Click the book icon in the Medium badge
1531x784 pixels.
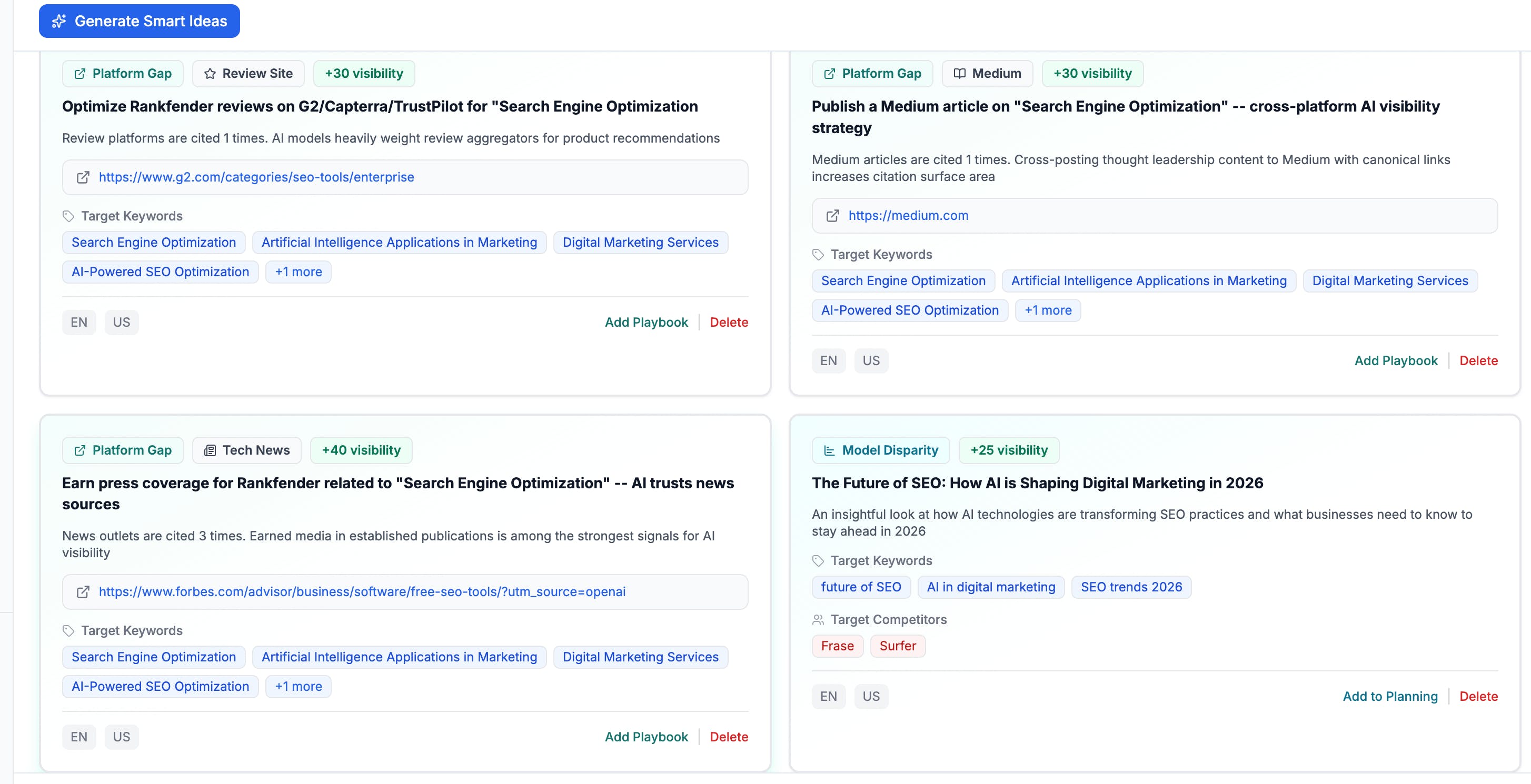coord(959,74)
